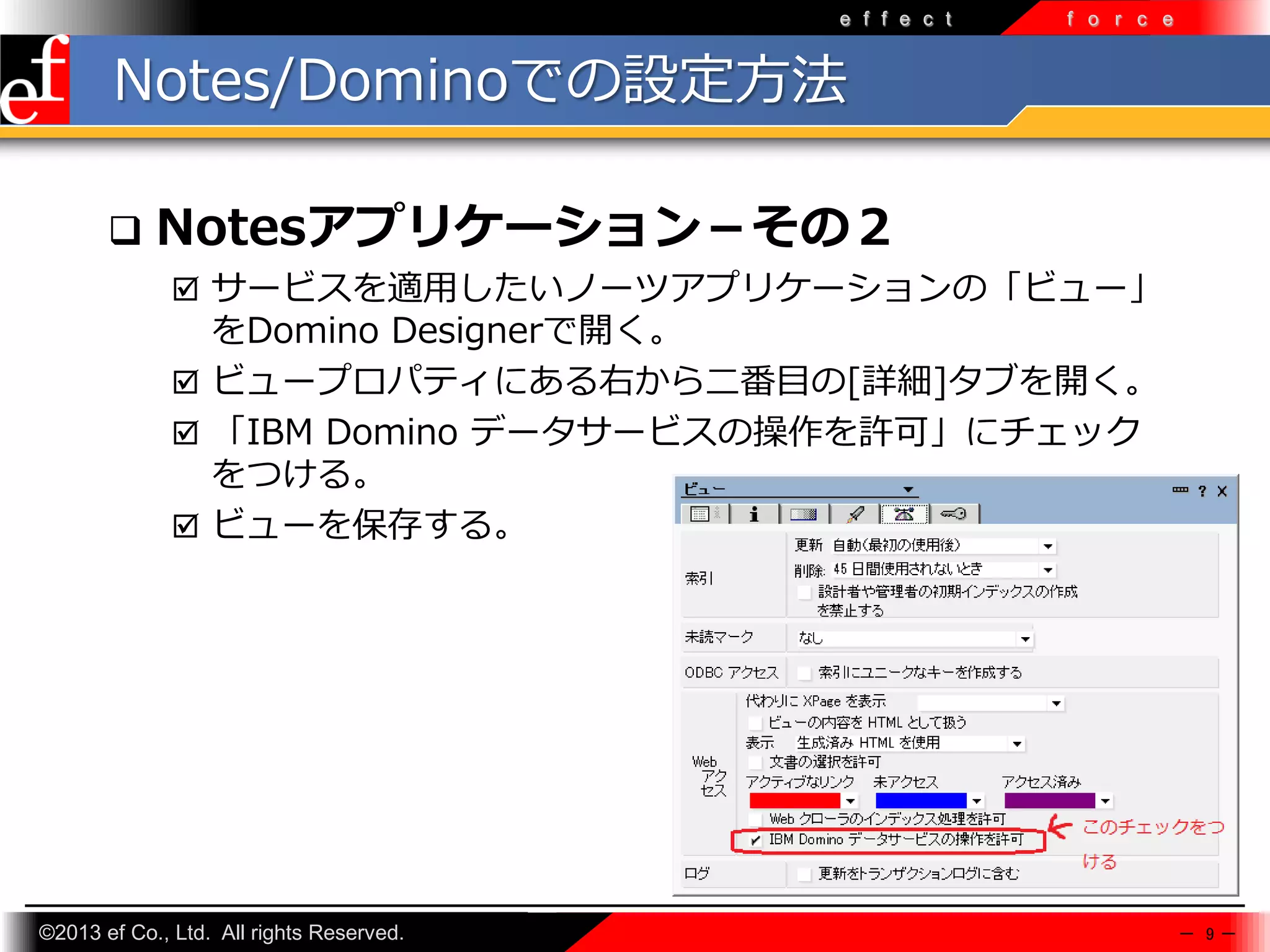The image size is (1270, 952).
Task: Click the help question mark icon
Action: [1202, 491]
